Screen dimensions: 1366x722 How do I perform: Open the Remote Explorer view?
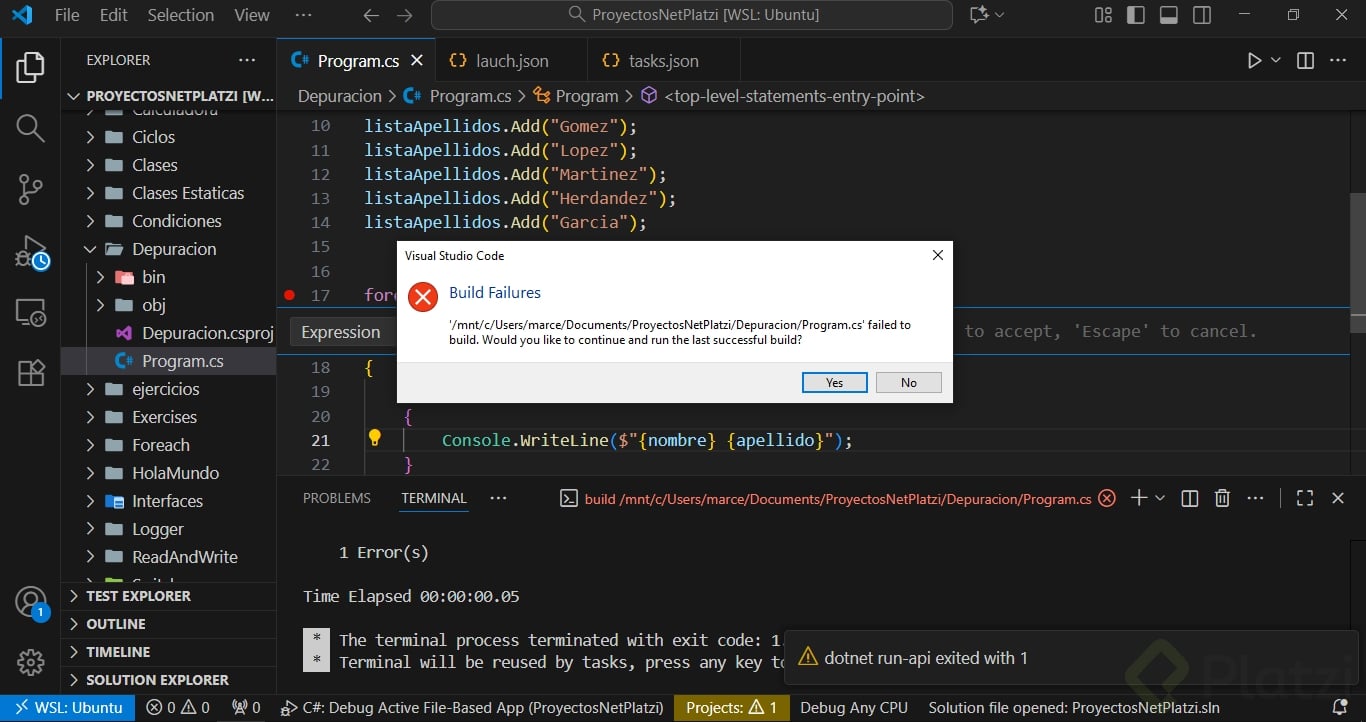[x=30, y=313]
